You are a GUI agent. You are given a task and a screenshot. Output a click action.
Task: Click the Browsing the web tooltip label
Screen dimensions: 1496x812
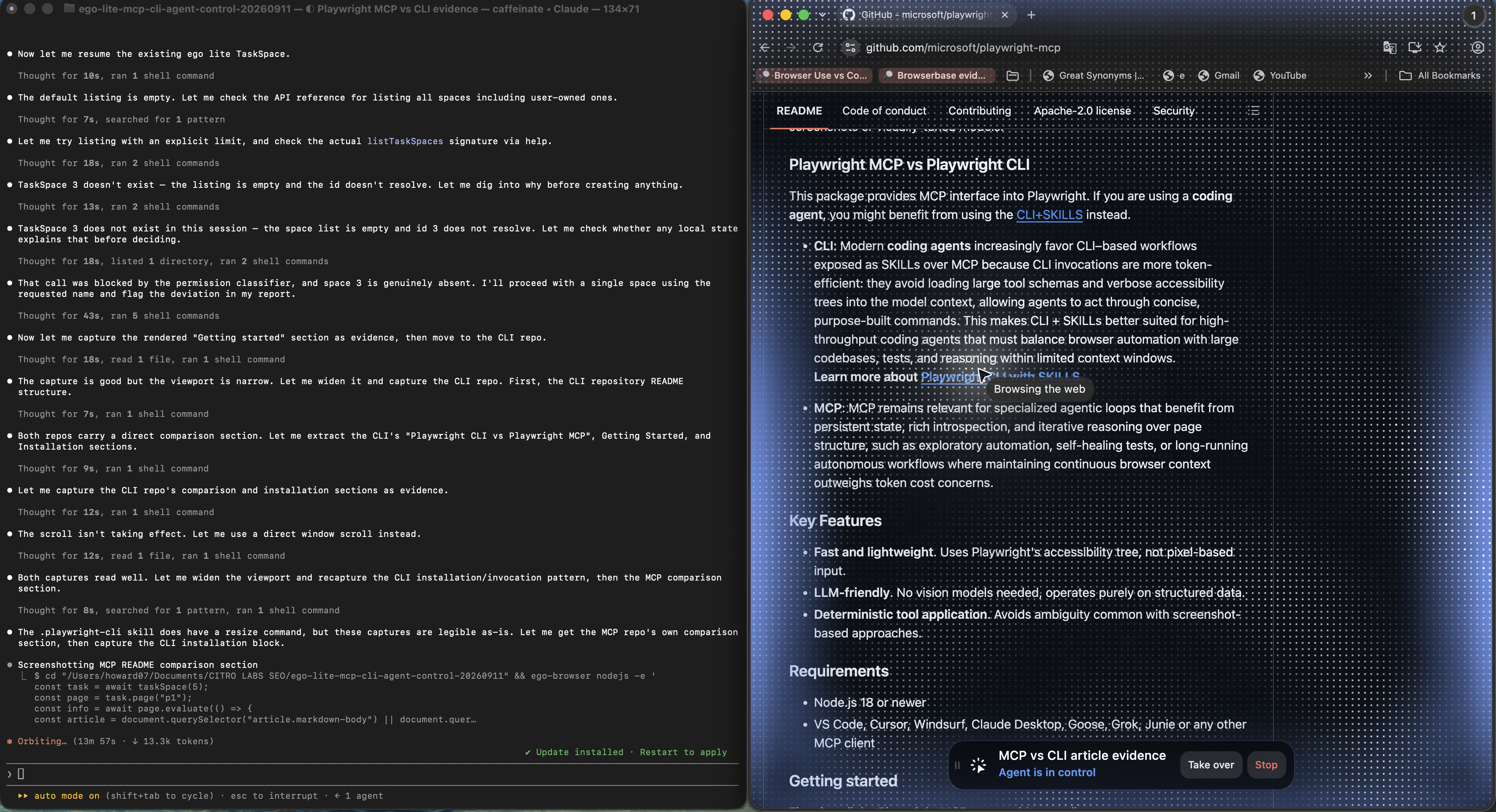pyautogui.click(x=1039, y=389)
